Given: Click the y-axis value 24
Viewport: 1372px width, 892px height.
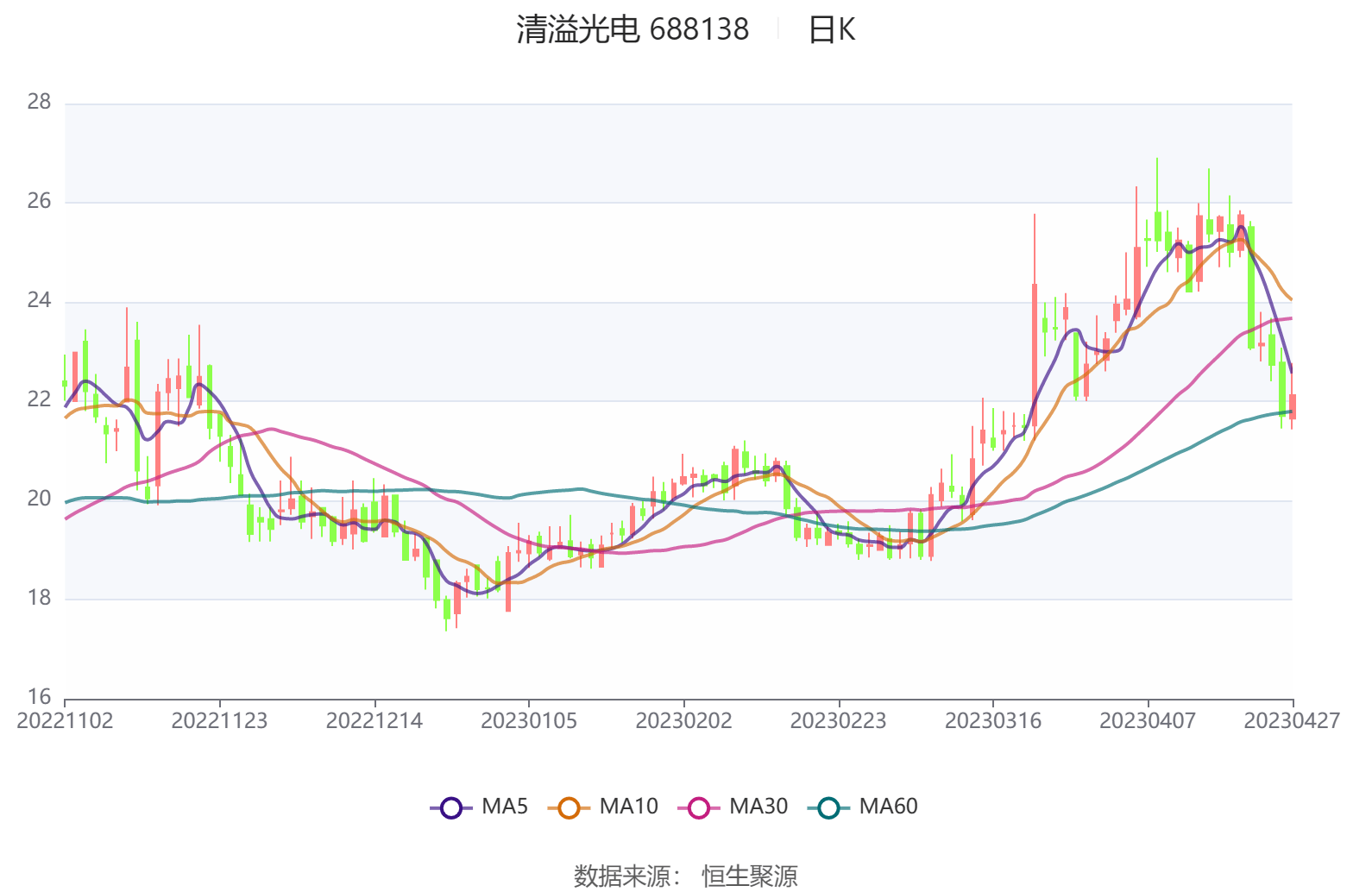Looking at the screenshot, I should tap(39, 300).
